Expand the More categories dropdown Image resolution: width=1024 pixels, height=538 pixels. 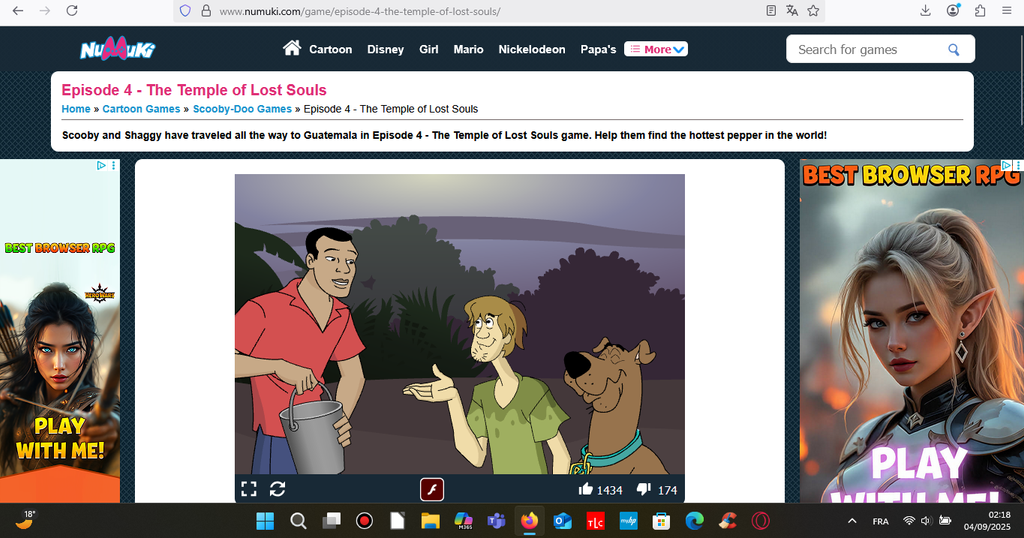click(656, 49)
